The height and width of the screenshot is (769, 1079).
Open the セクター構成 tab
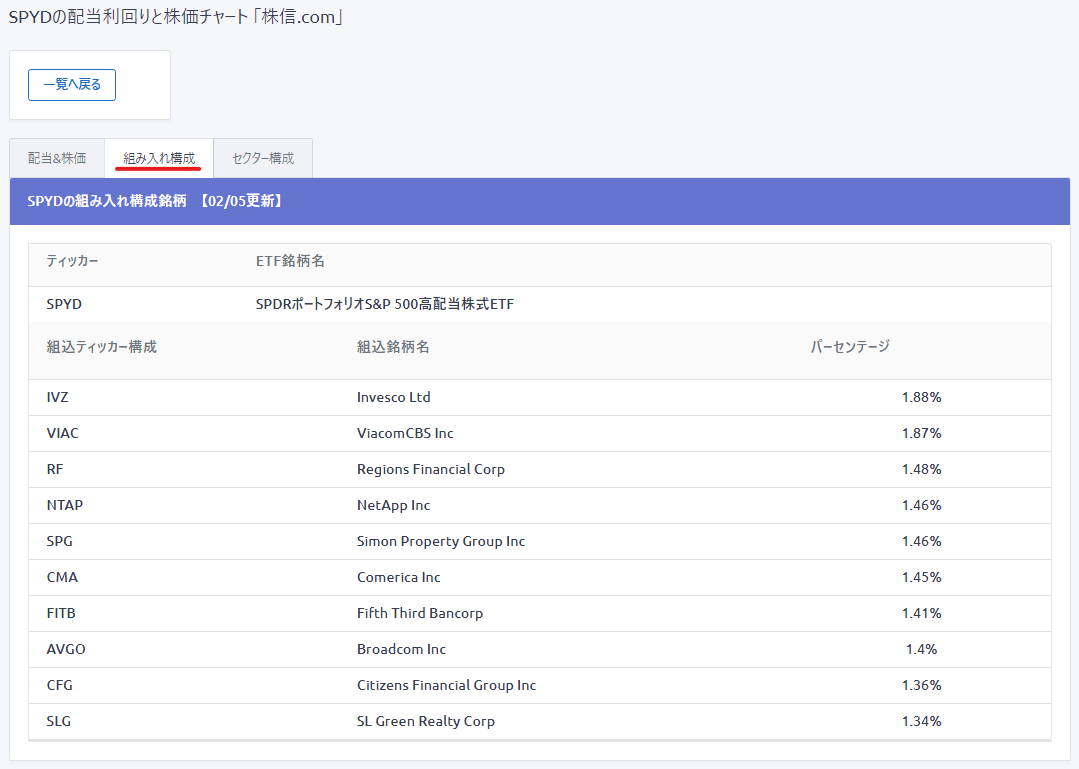point(263,158)
